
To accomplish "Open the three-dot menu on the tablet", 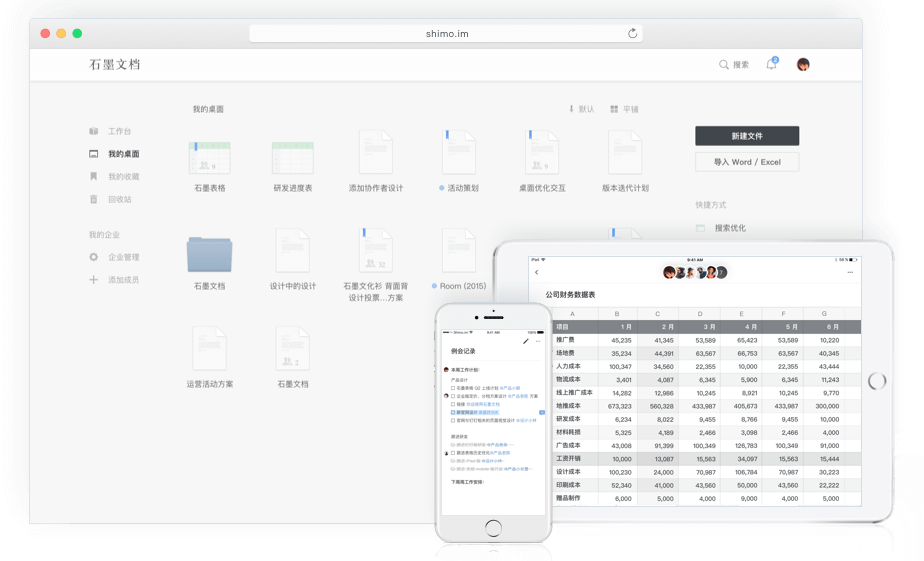I will tap(850, 272).
